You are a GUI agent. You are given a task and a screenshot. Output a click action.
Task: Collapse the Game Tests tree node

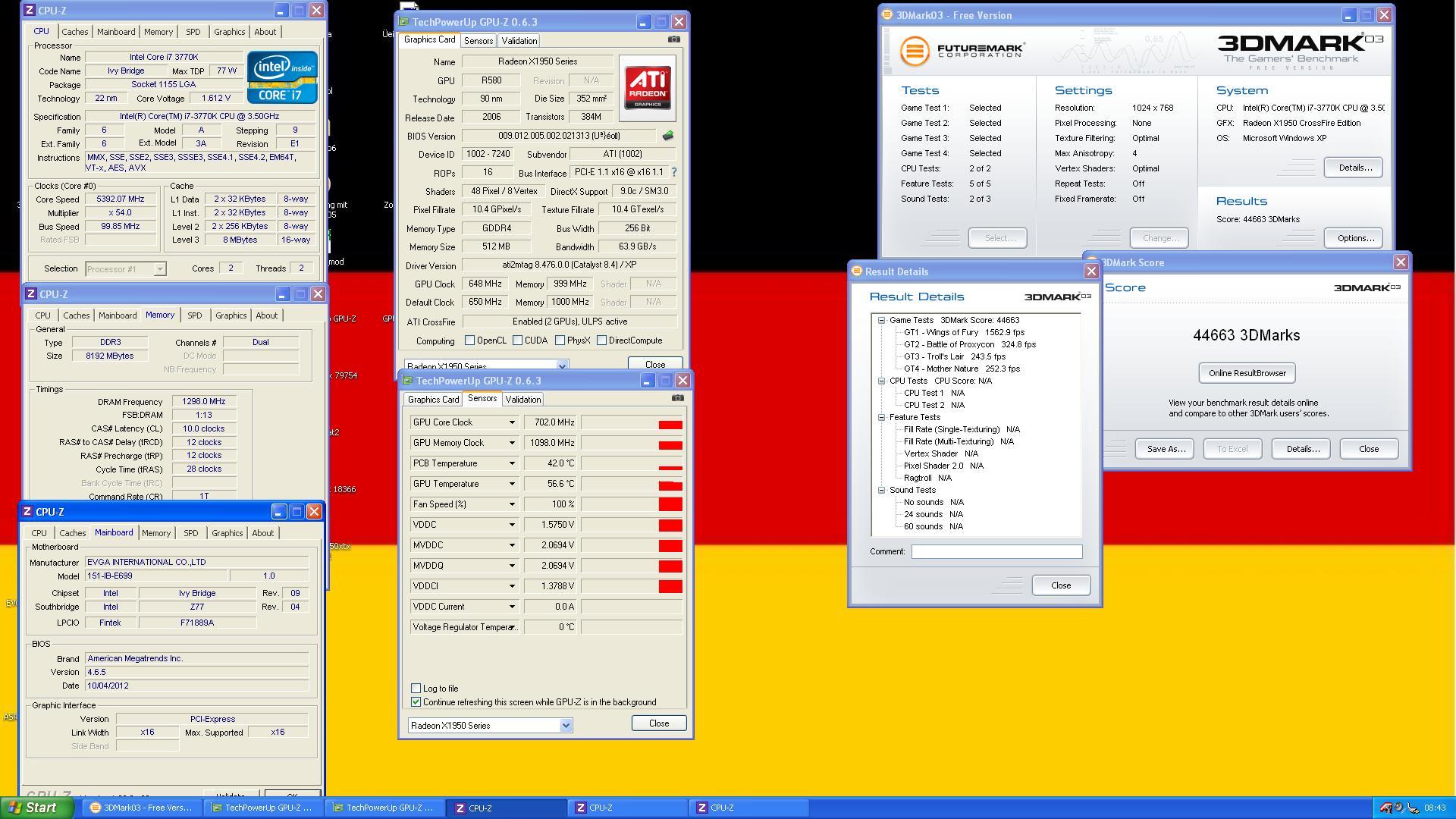(881, 320)
